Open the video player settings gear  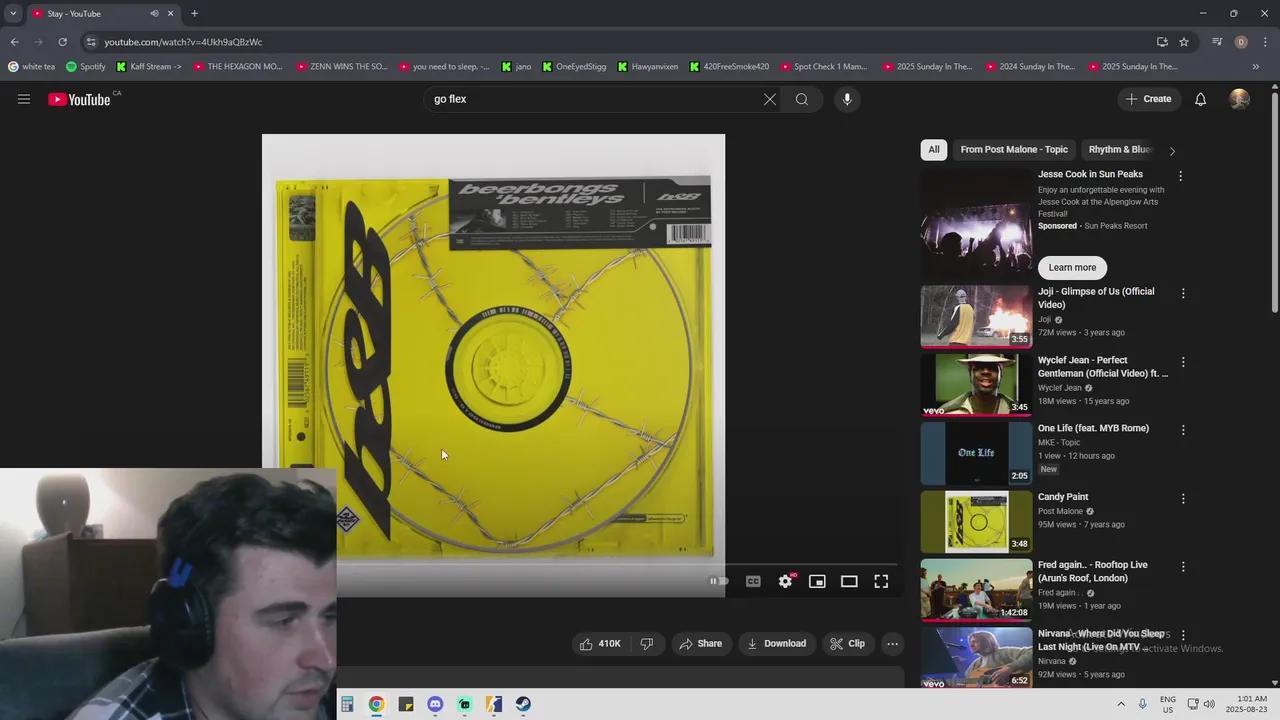coord(786,581)
